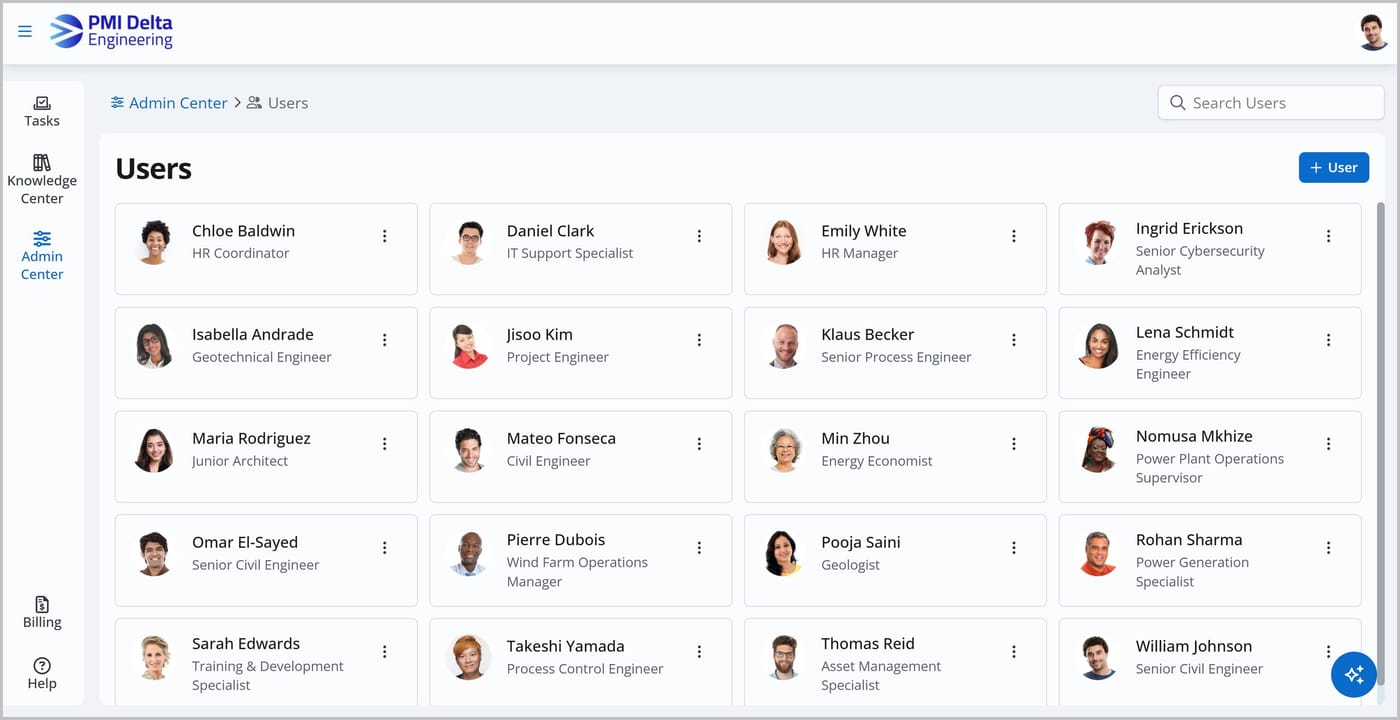This screenshot has width=1400, height=720.
Task: Open options menu for Klaus Becker
Action: [x=1013, y=340]
